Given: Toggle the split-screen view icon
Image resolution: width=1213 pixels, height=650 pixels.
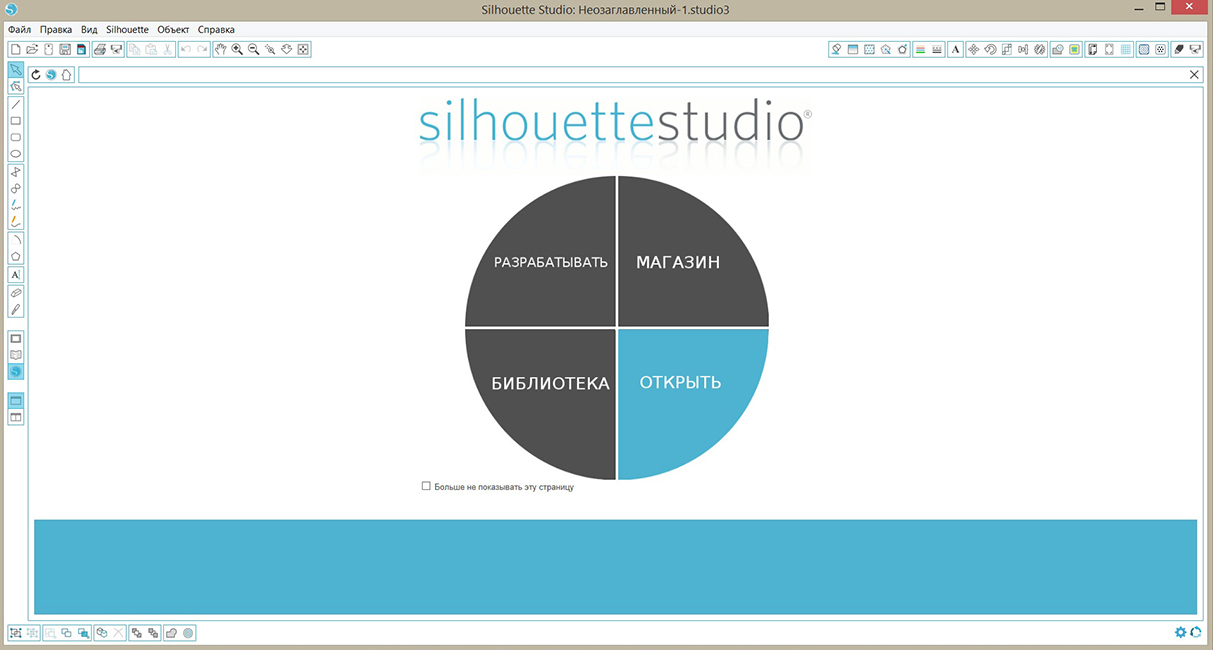Looking at the screenshot, I should click(x=16, y=417).
